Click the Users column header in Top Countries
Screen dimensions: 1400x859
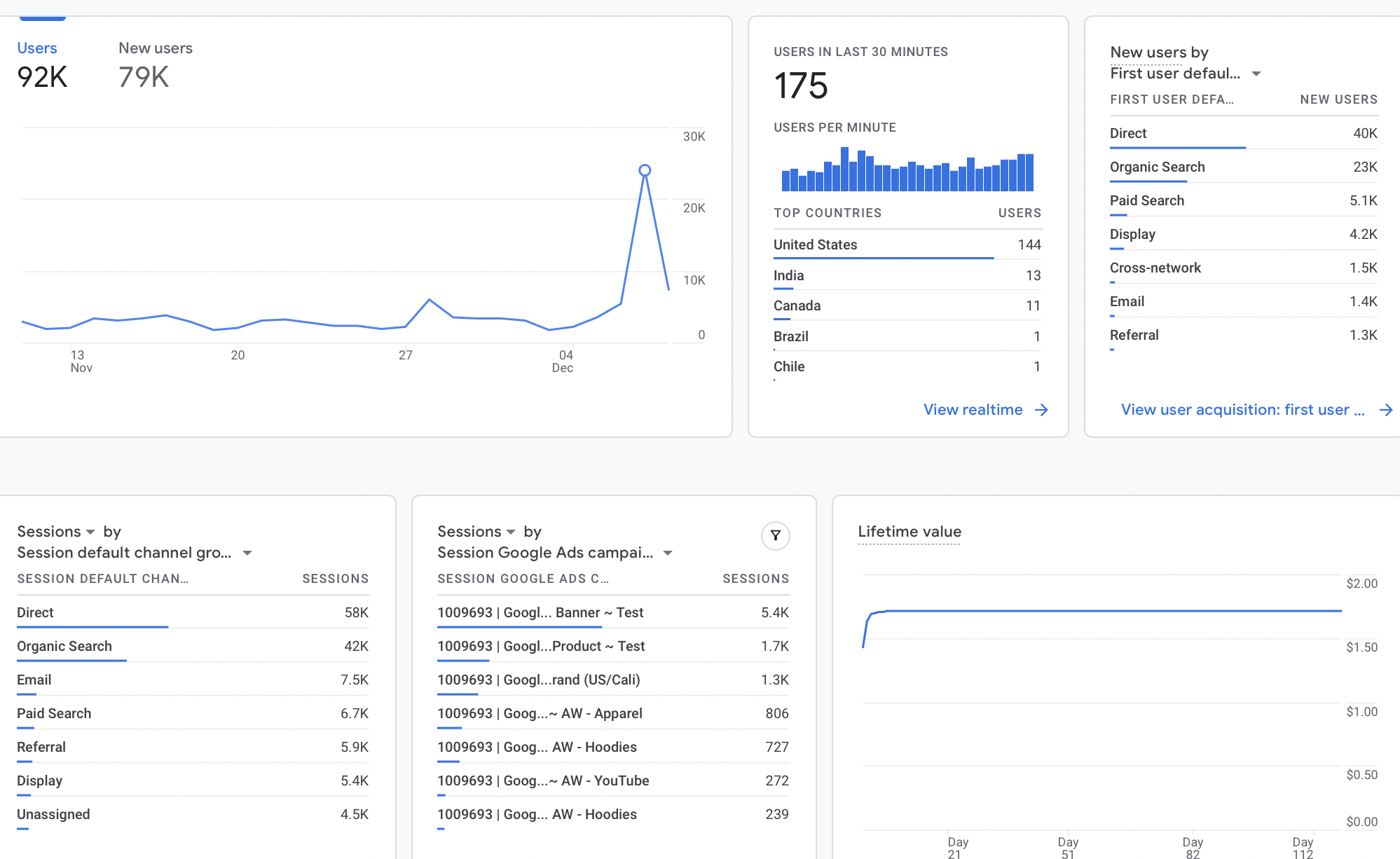[1020, 213]
